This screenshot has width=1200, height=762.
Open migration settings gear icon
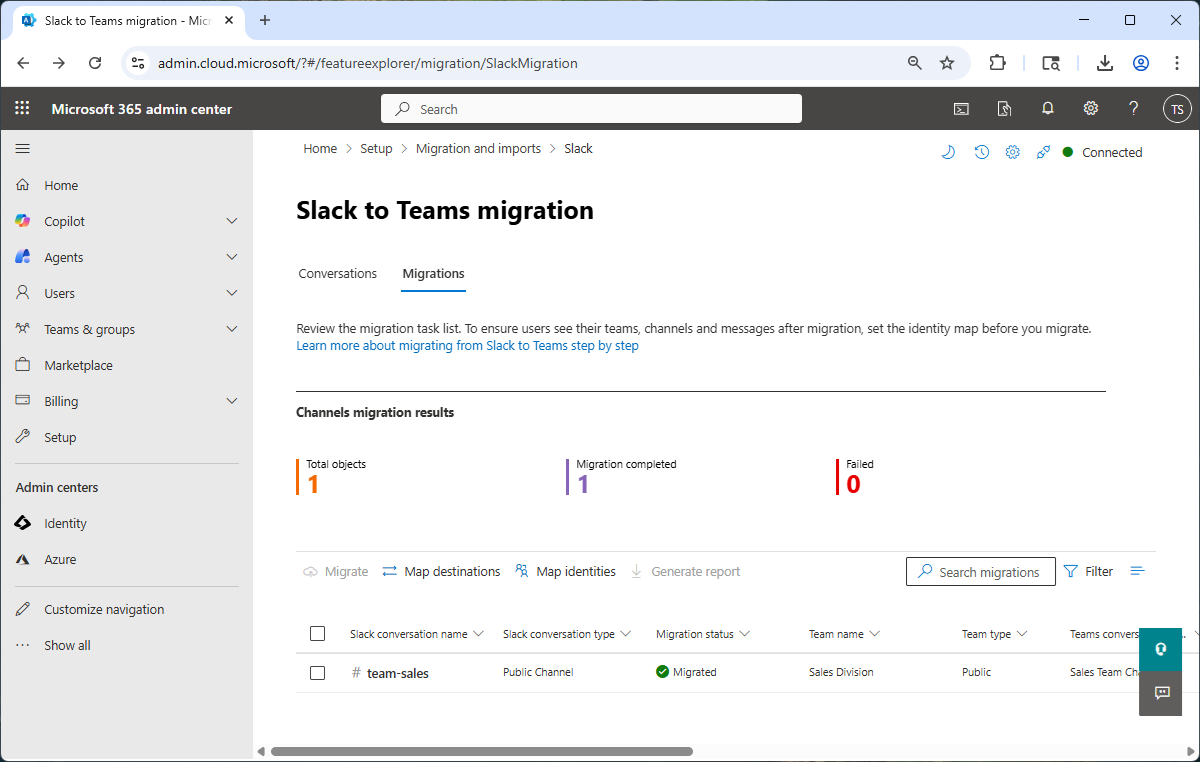pos(1012,152)
